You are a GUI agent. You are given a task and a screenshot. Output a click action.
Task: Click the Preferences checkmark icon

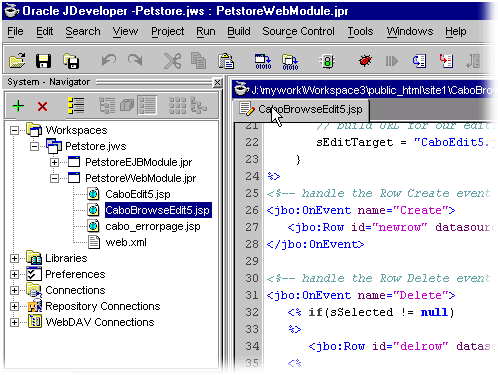[34, 274]
